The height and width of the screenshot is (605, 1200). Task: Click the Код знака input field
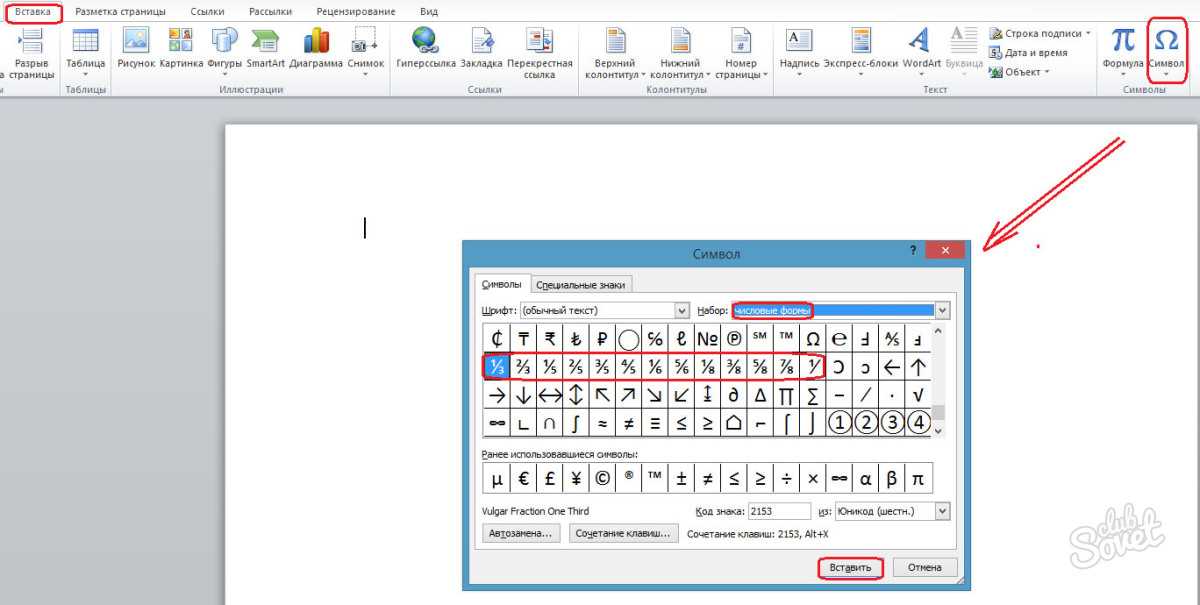click(x=779, y=511)
